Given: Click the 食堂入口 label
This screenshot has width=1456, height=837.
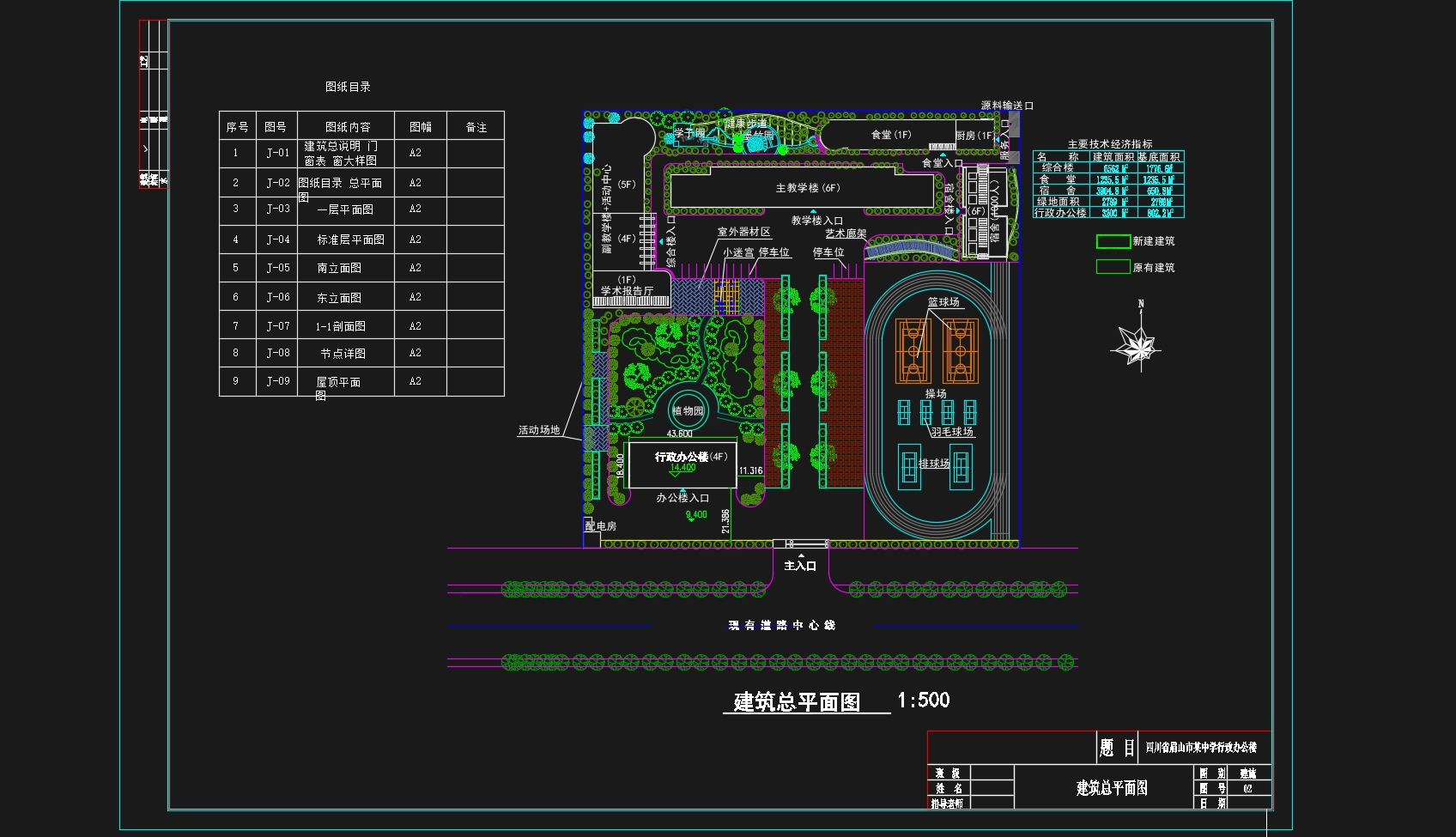Looking at the screenshot, I should pyautogui.click(x=942, y=163).
